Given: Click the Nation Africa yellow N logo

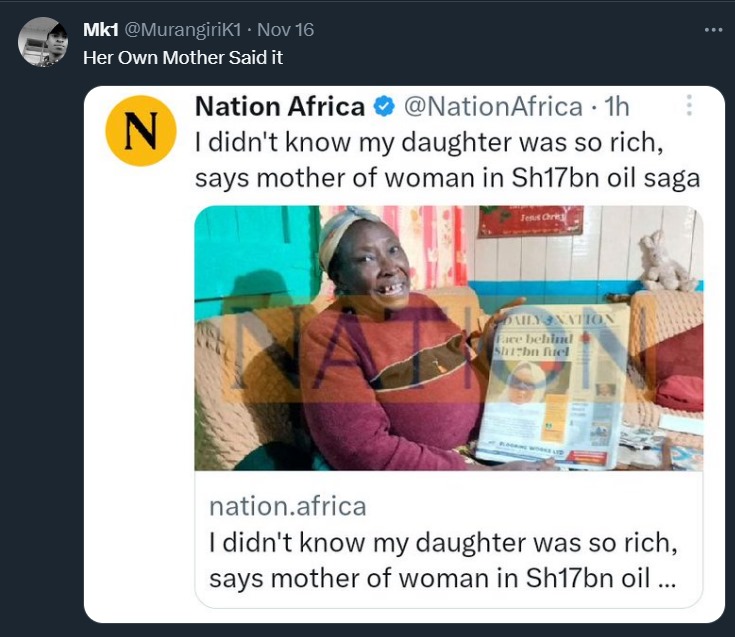Looking at the screenshot, I should tap(140, 130).
